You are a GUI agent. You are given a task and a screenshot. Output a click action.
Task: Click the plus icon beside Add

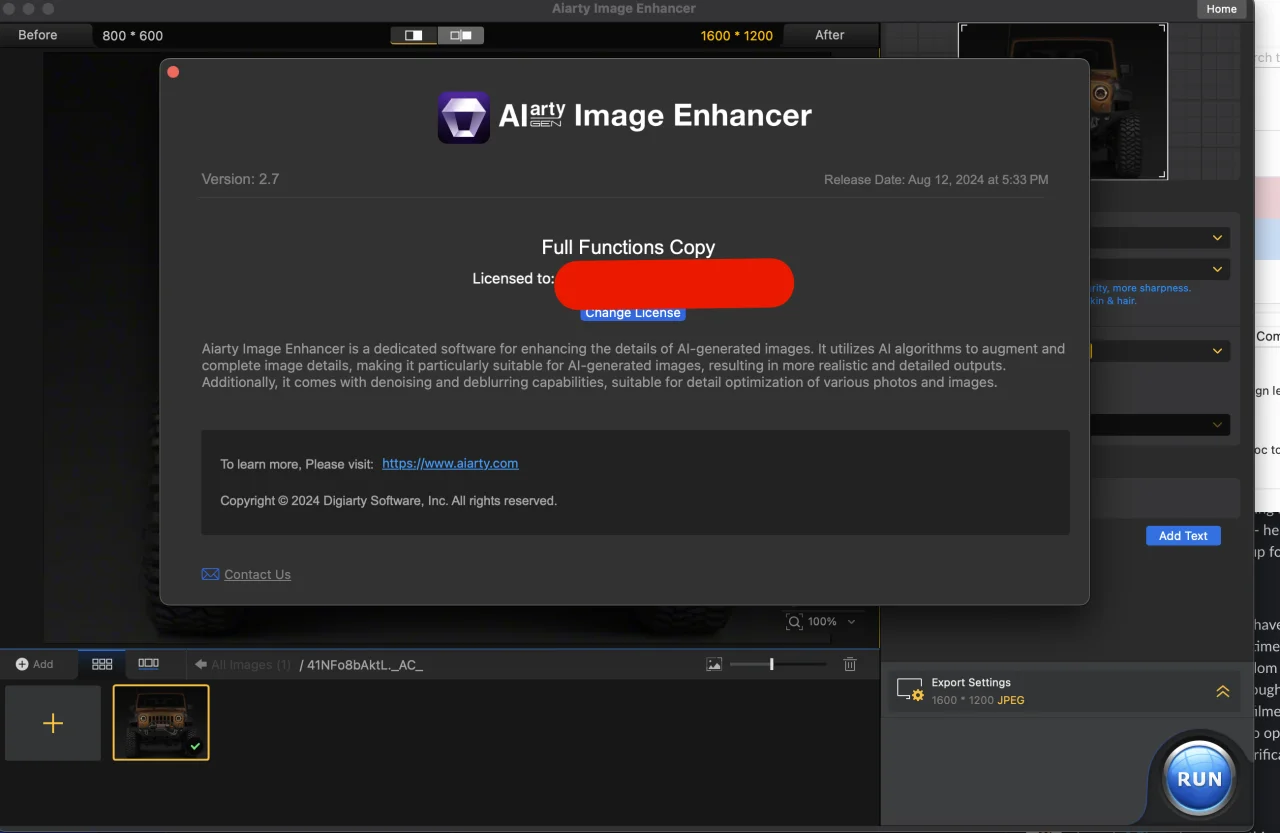[x=22, y=664]
